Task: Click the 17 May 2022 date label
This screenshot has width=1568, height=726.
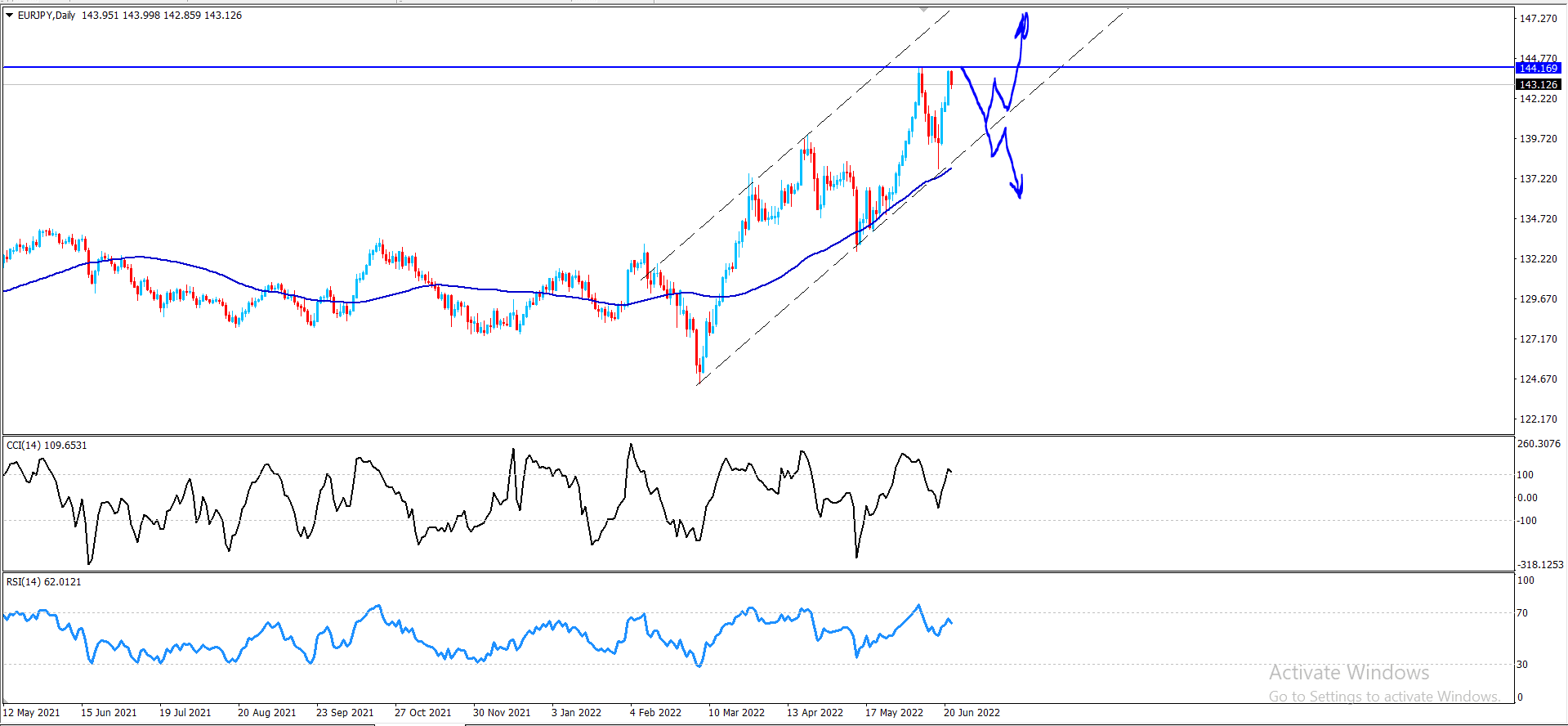Action: point(894,713)
